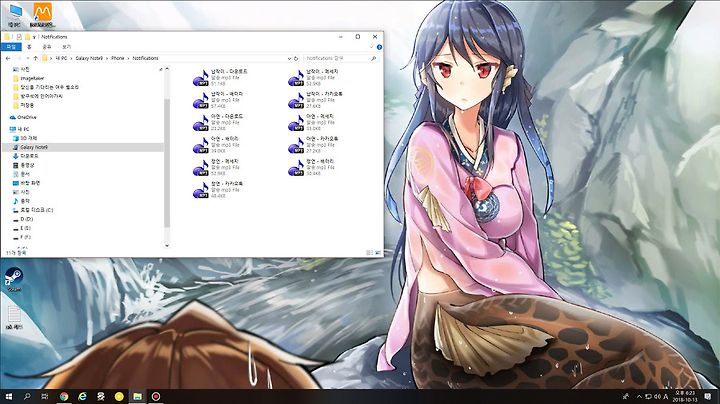Open the yellow circle app on taskbar

click(119, 396)
